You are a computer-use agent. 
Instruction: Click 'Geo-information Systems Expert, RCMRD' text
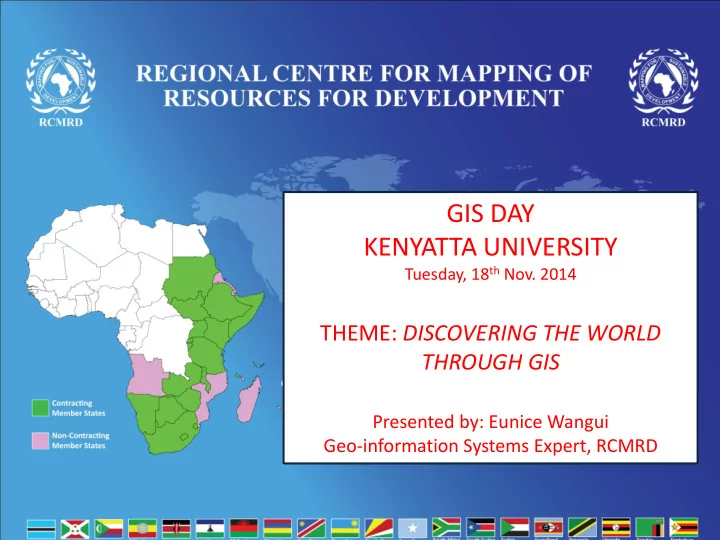coord(490,445)
